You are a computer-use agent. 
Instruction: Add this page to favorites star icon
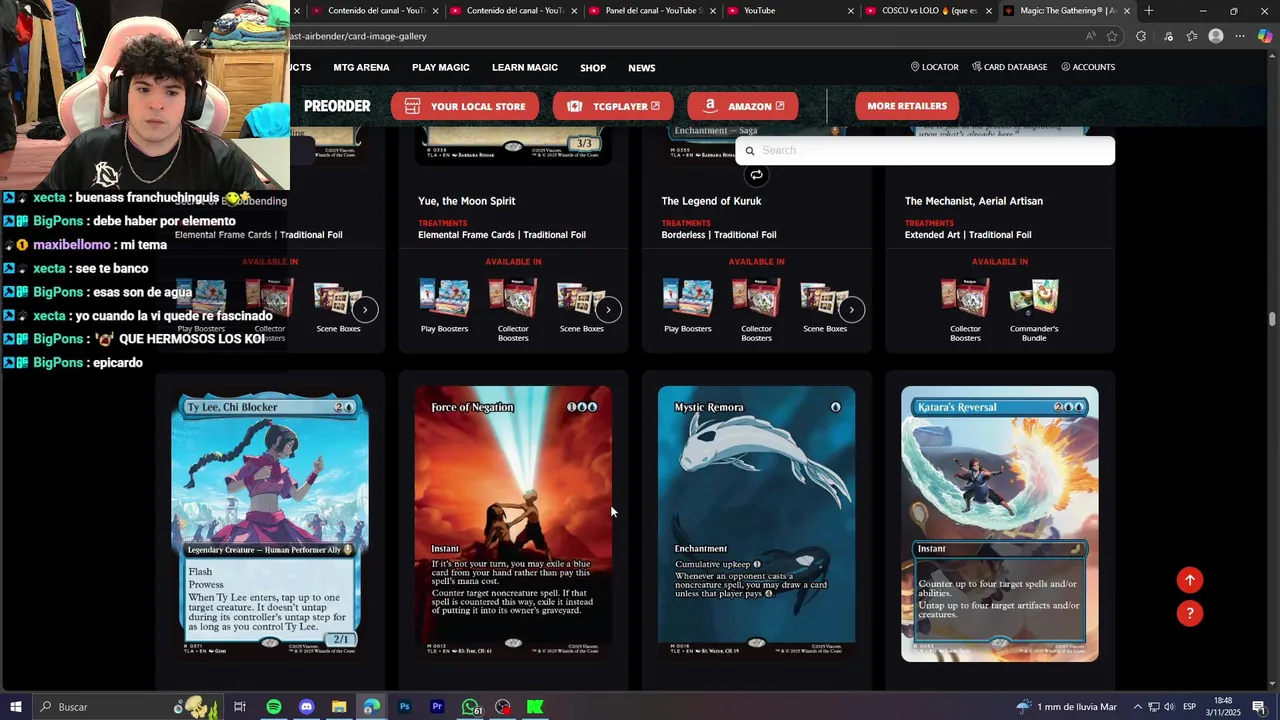tap(1112, 36)
